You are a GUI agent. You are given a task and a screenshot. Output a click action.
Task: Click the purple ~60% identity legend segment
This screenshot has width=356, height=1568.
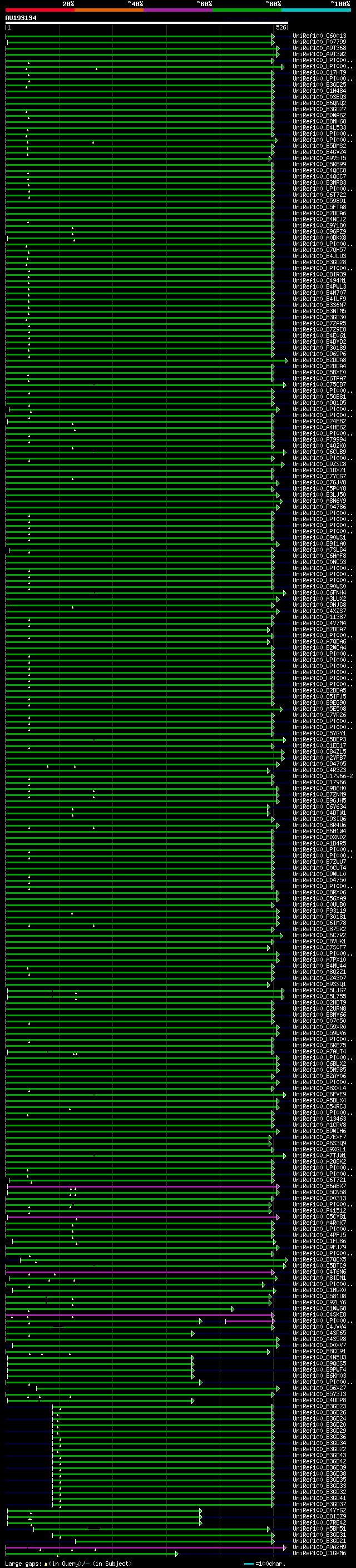click(x=177, y=11)
